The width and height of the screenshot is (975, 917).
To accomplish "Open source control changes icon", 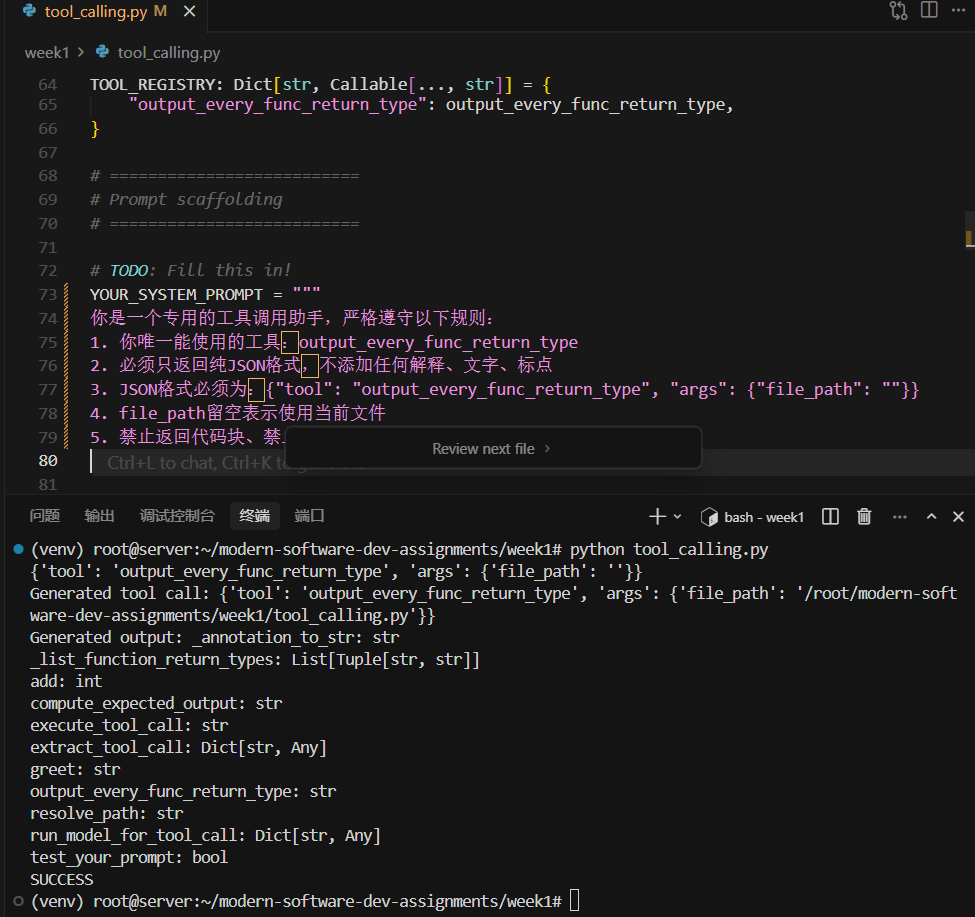I will [897, 11].
